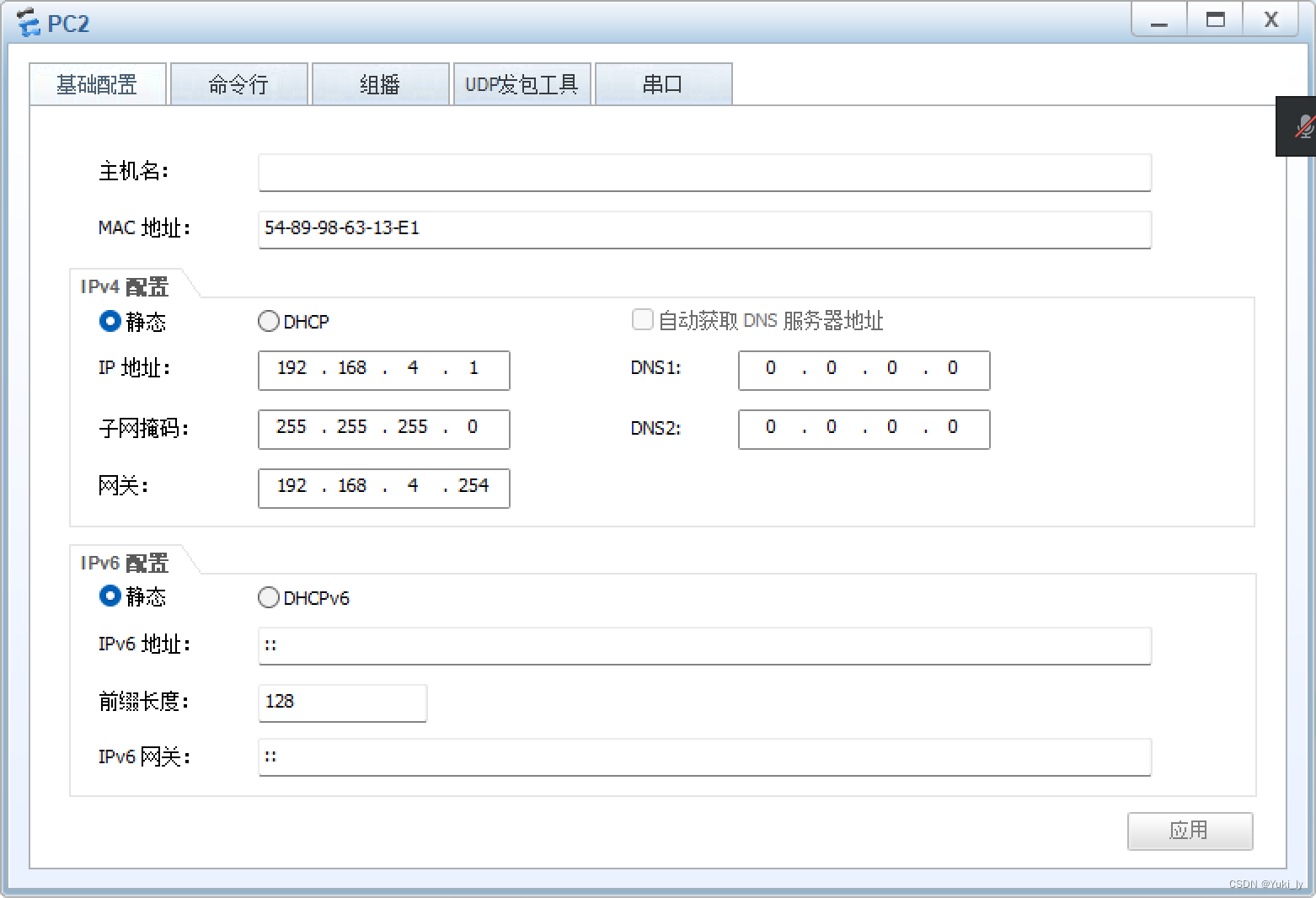Click the DNS1 address field

click(863, 370)
